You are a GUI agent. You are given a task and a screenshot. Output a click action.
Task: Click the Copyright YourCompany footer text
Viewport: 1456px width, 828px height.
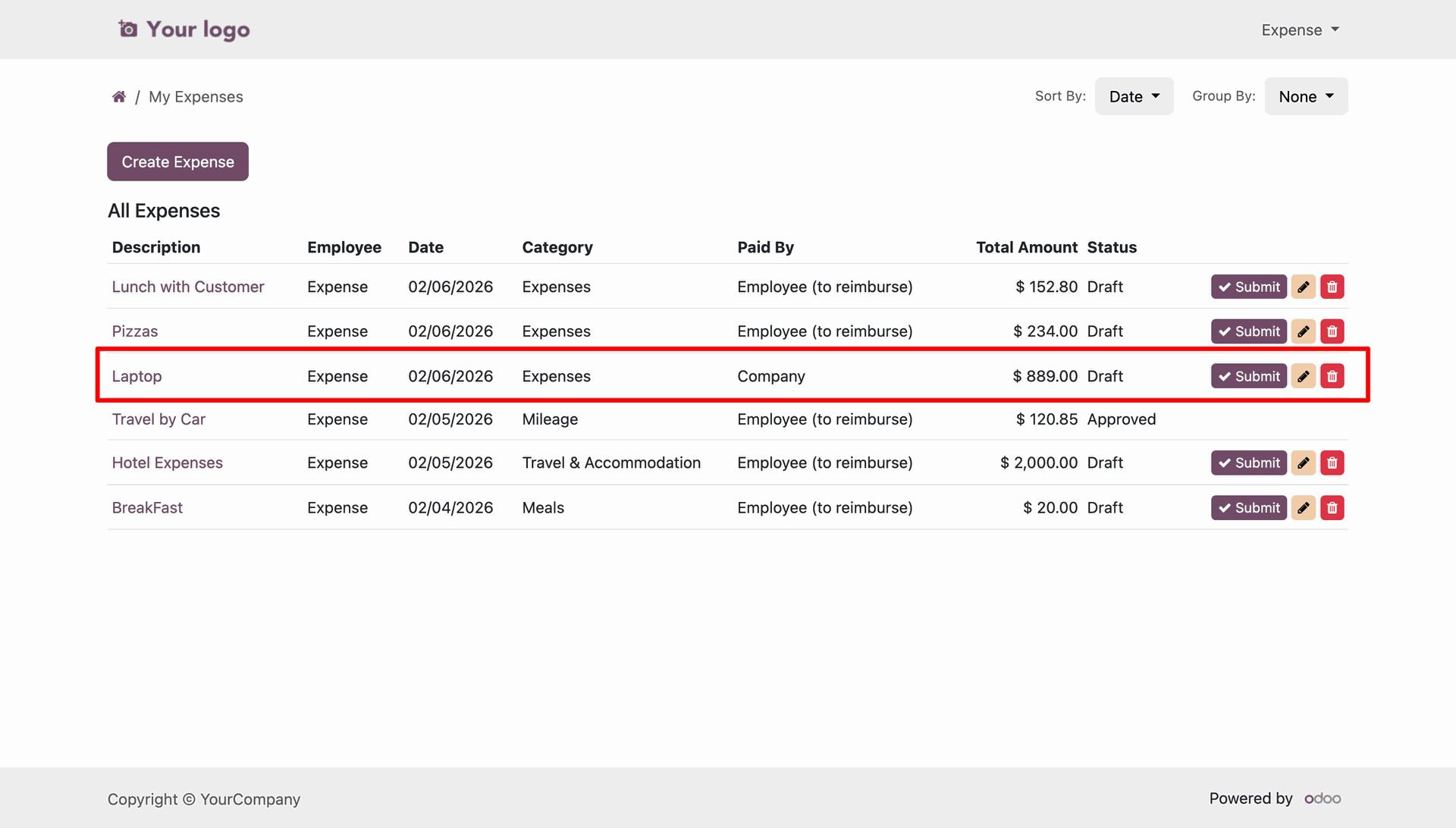204,799
